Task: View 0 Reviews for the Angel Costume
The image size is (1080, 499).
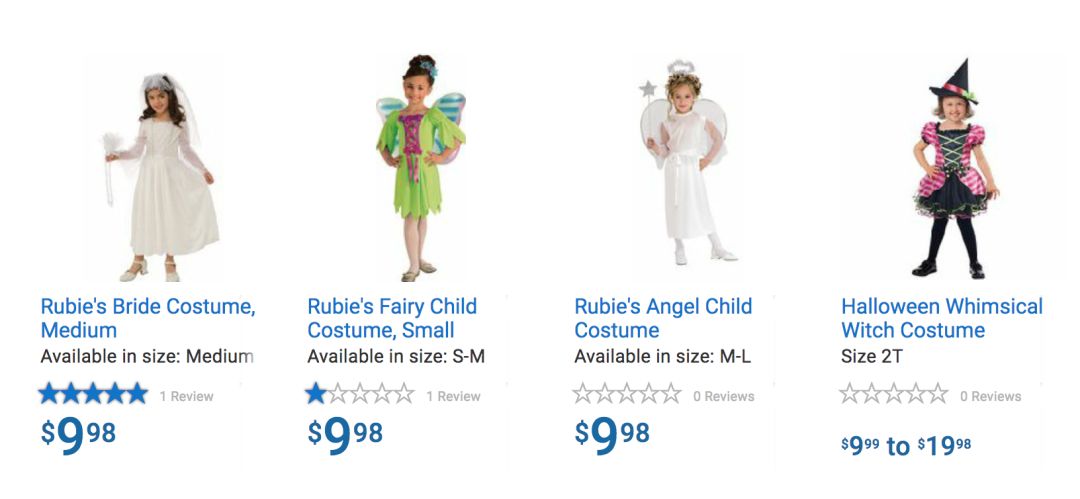Action: click(724, 396)
